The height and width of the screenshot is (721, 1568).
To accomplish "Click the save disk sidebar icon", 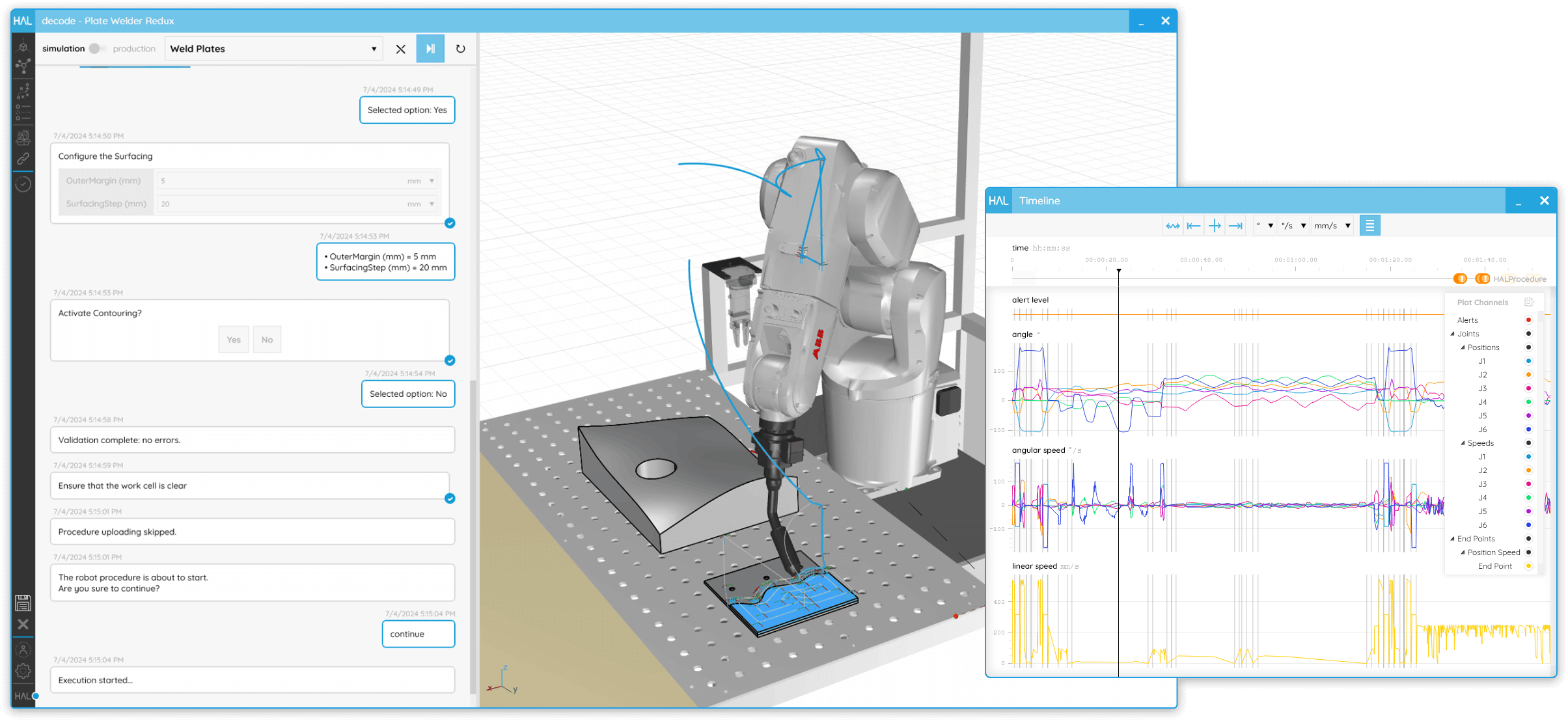I will [23, 603].
